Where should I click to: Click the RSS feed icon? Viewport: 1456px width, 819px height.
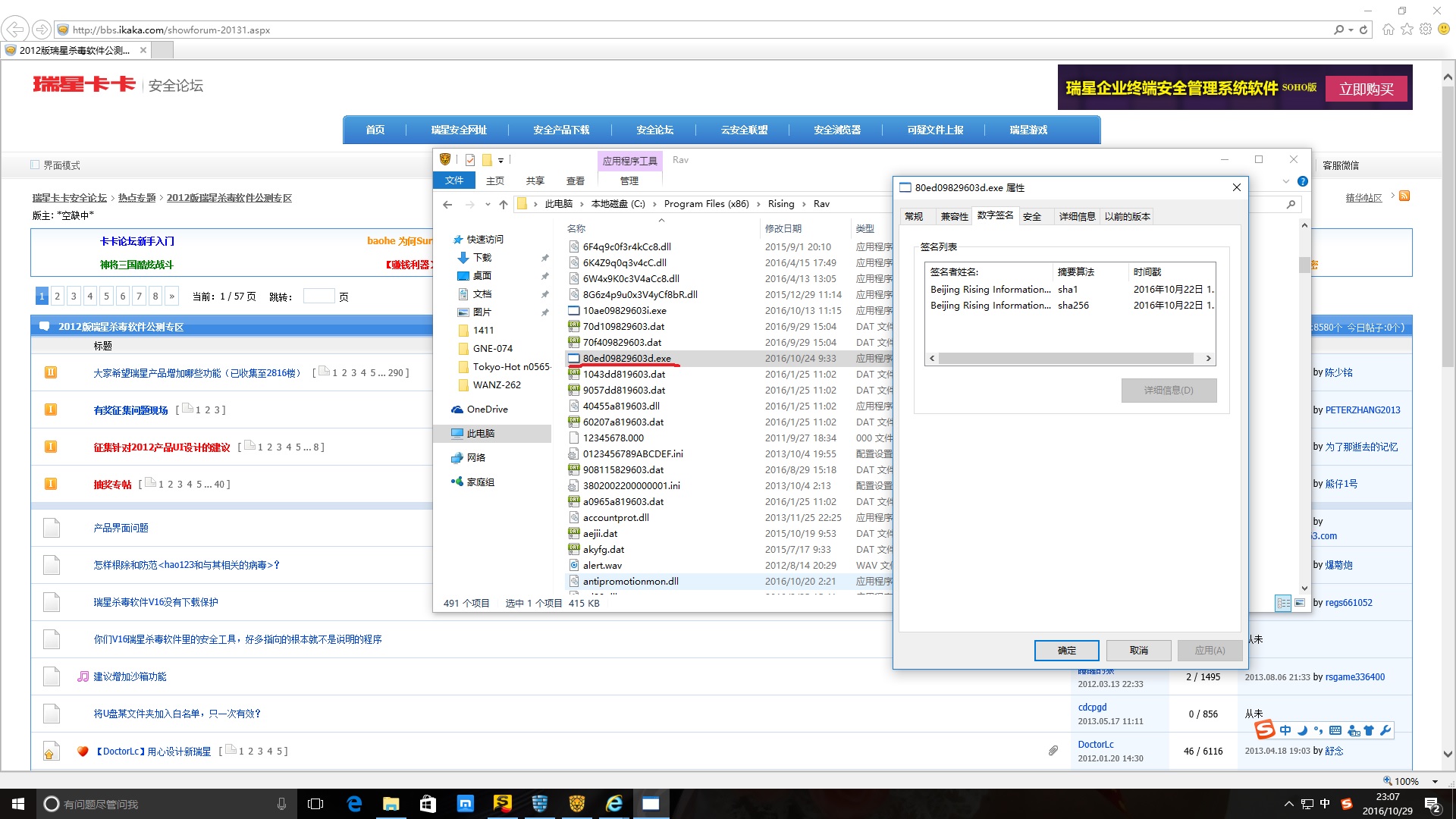pyautogui.click(x=1404, y=196)
